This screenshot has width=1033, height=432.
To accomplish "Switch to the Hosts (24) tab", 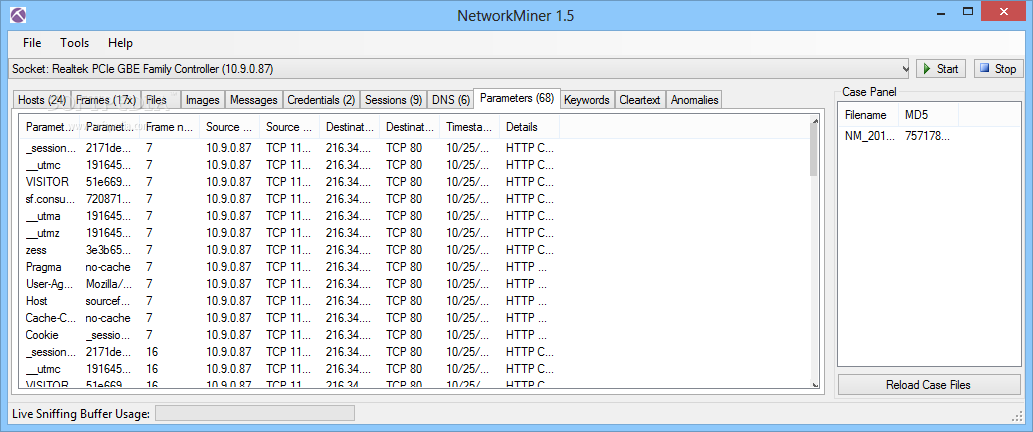I will tap(42, 100).
